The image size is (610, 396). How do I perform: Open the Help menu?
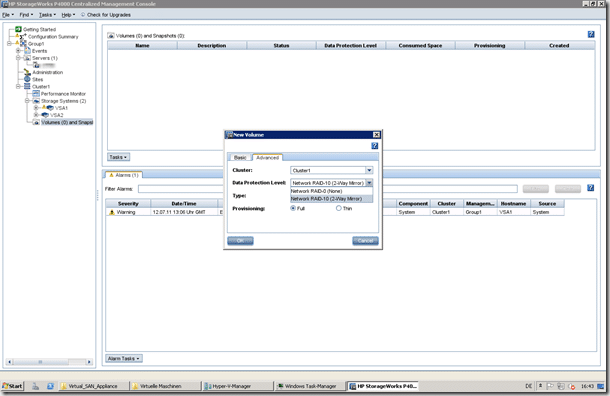tap(68, 15)
